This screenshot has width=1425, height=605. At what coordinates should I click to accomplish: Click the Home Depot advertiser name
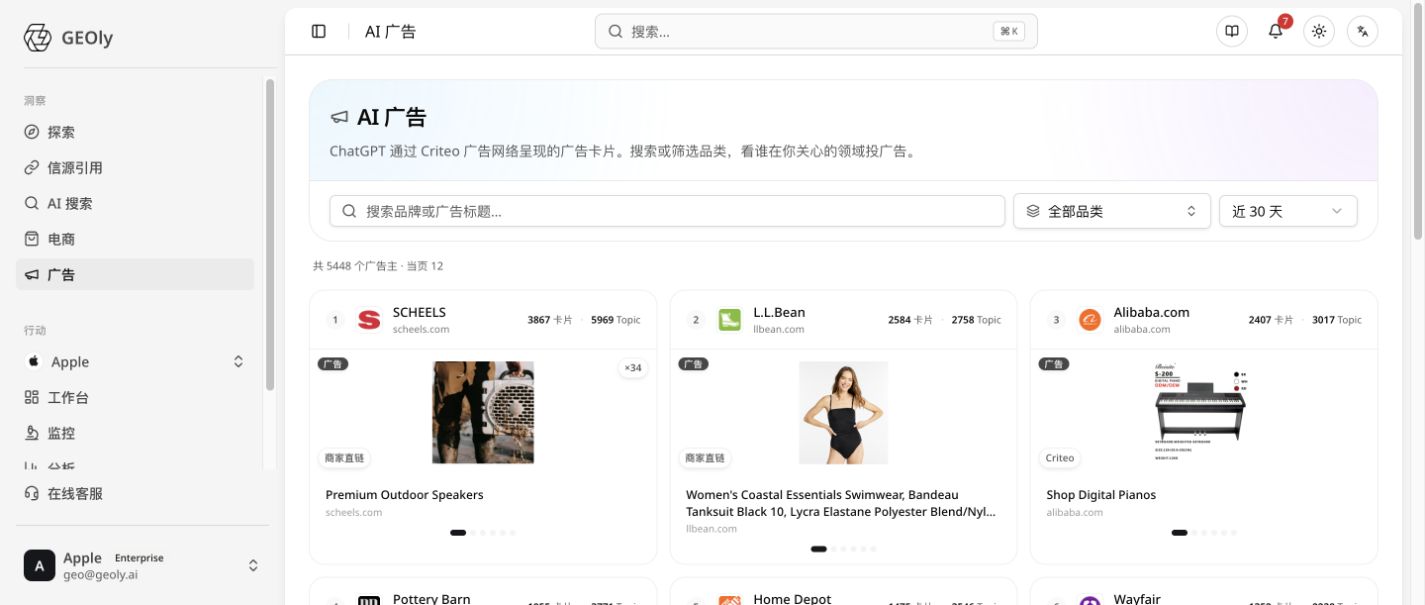[x=792, y=598]
